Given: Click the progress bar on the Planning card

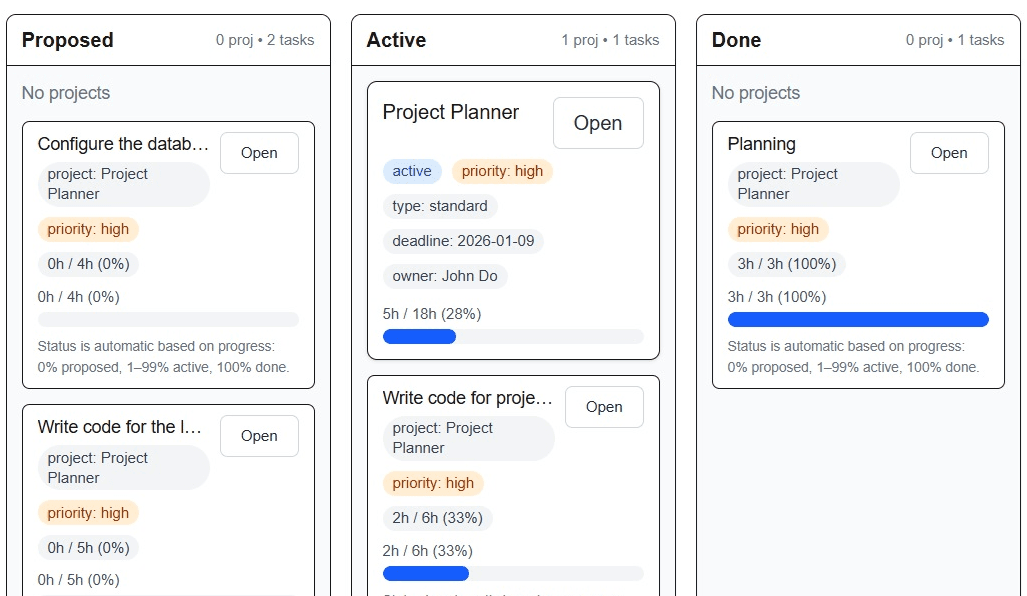Looking at the screenshot, I should pyautogui.click(x=858, y=318).
